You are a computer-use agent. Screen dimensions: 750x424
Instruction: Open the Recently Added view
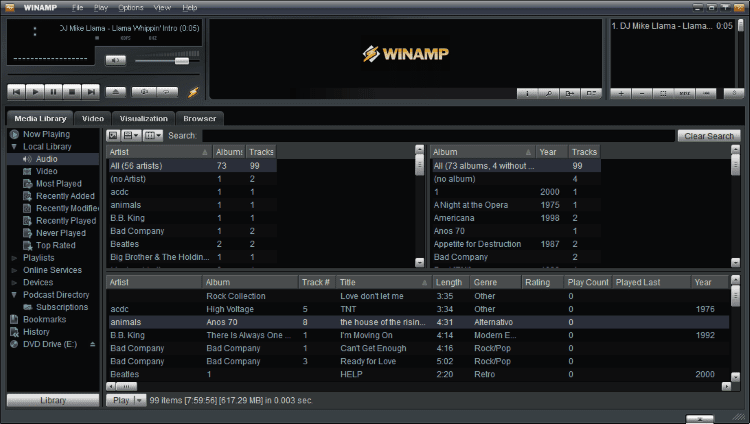[x=65, y=196]
